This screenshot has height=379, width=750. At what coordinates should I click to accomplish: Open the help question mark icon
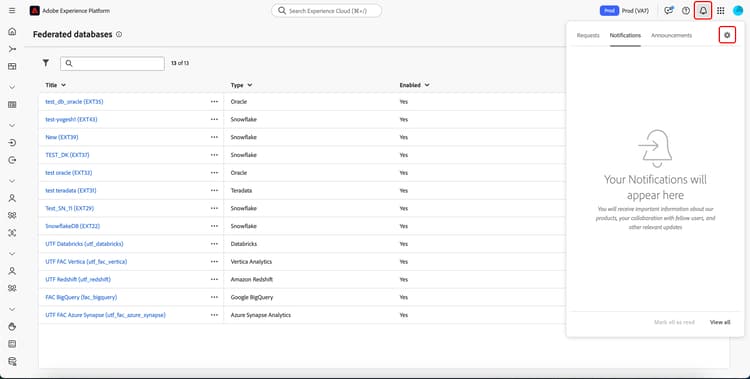click(x=686, y=11)
